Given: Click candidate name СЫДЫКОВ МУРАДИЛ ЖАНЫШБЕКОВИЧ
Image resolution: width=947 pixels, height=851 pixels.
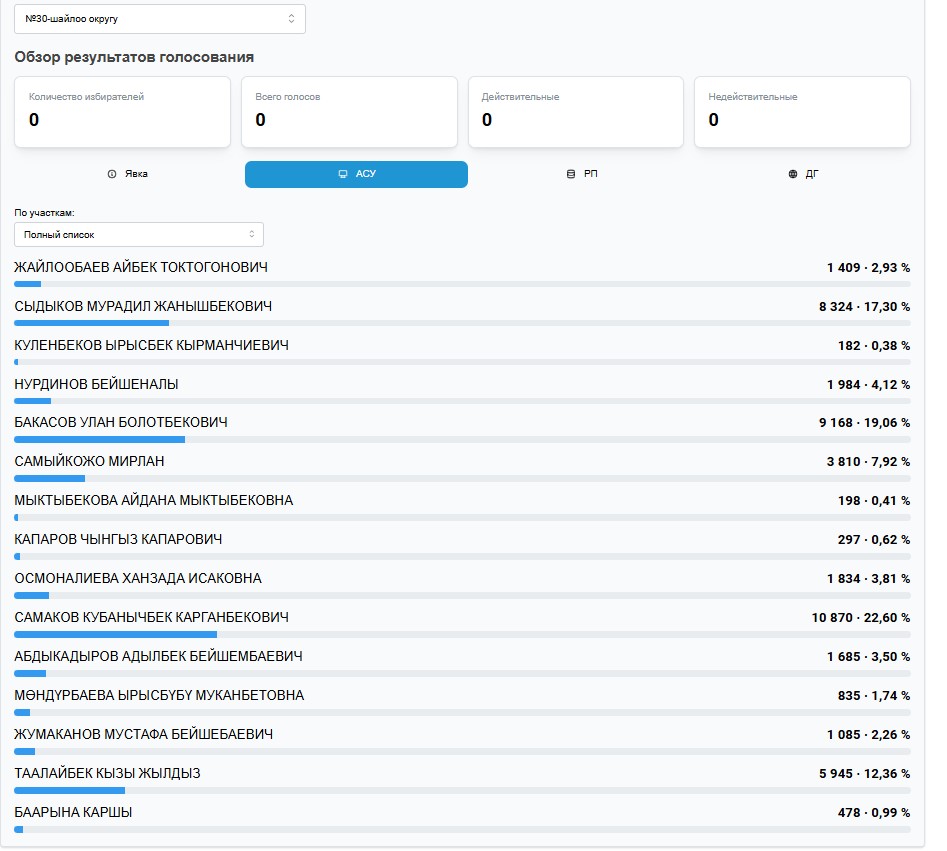Looking at the screenshot, I should click(x=143, y=306).
